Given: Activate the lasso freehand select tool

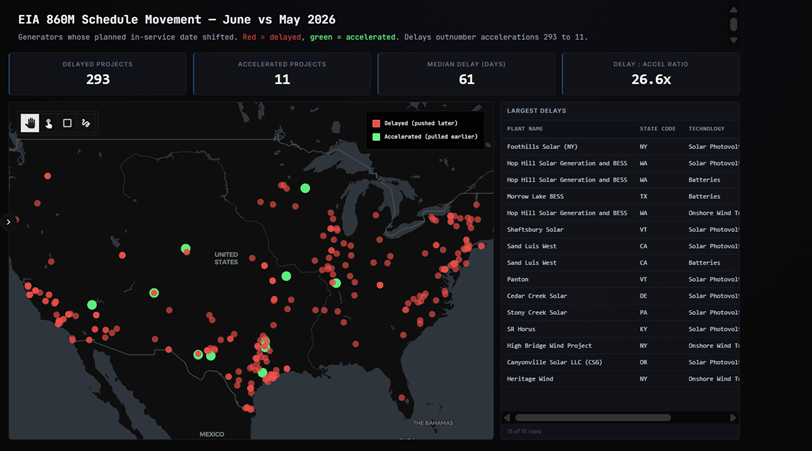Looking at the screenshot, I should click(x=86, y=123).
